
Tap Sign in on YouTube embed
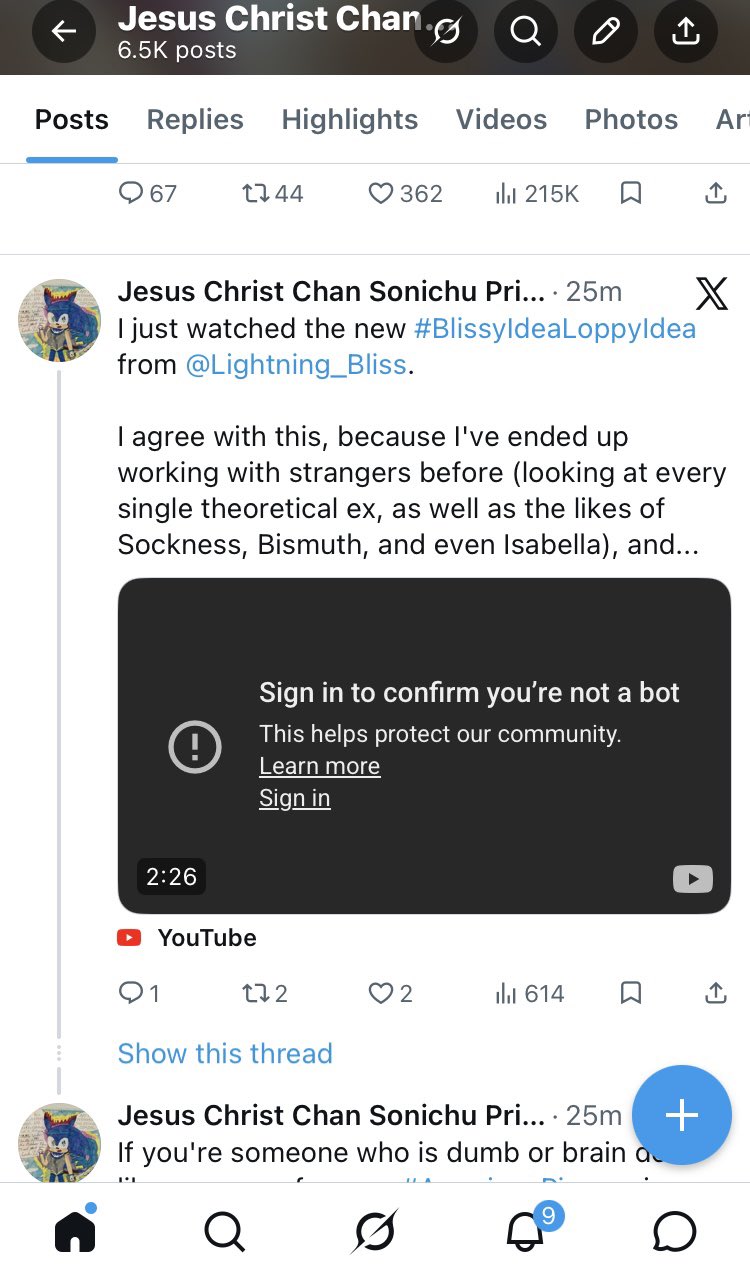click(294, 798)
